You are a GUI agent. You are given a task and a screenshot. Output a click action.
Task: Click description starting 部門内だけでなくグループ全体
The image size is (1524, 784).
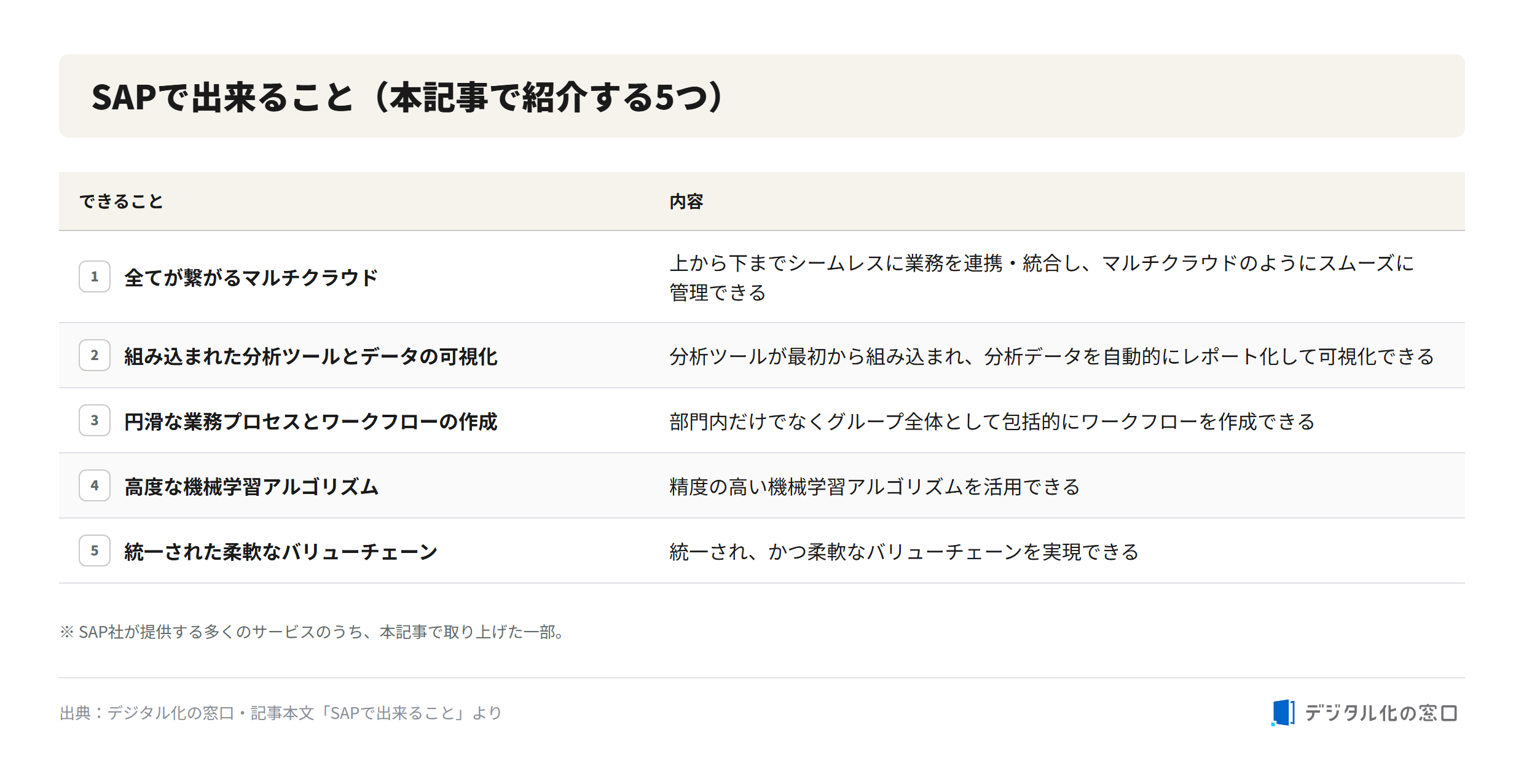tap(992, 421)
